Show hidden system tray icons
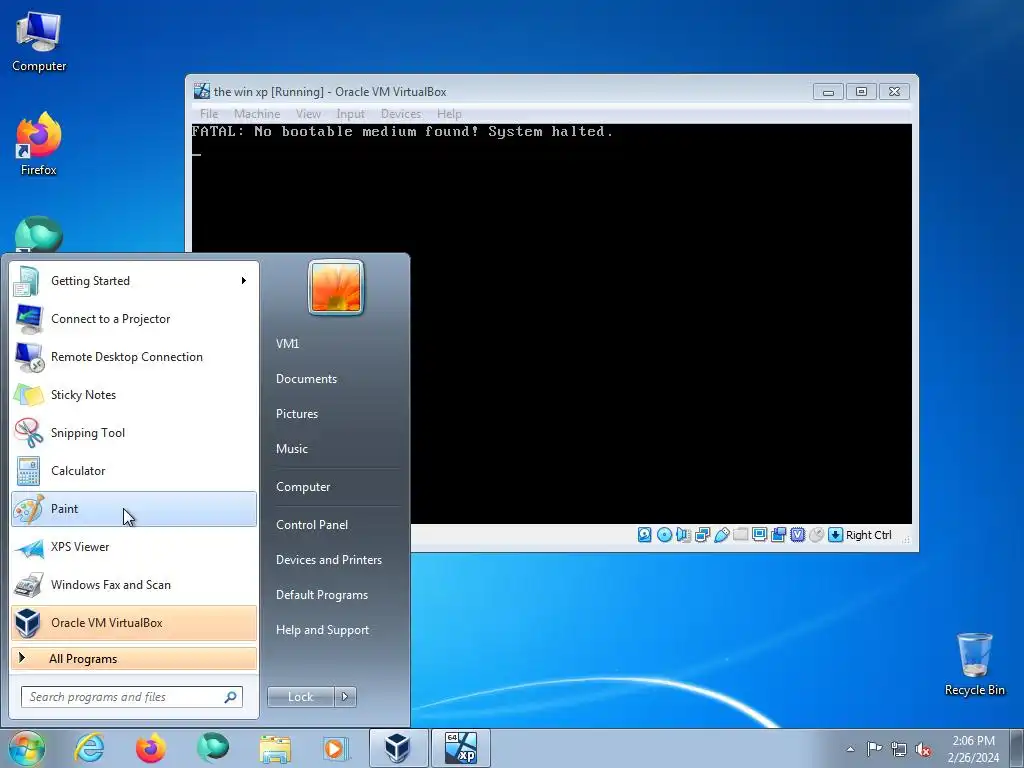This screenshot has width=1024, height=768. coord(850,749)
